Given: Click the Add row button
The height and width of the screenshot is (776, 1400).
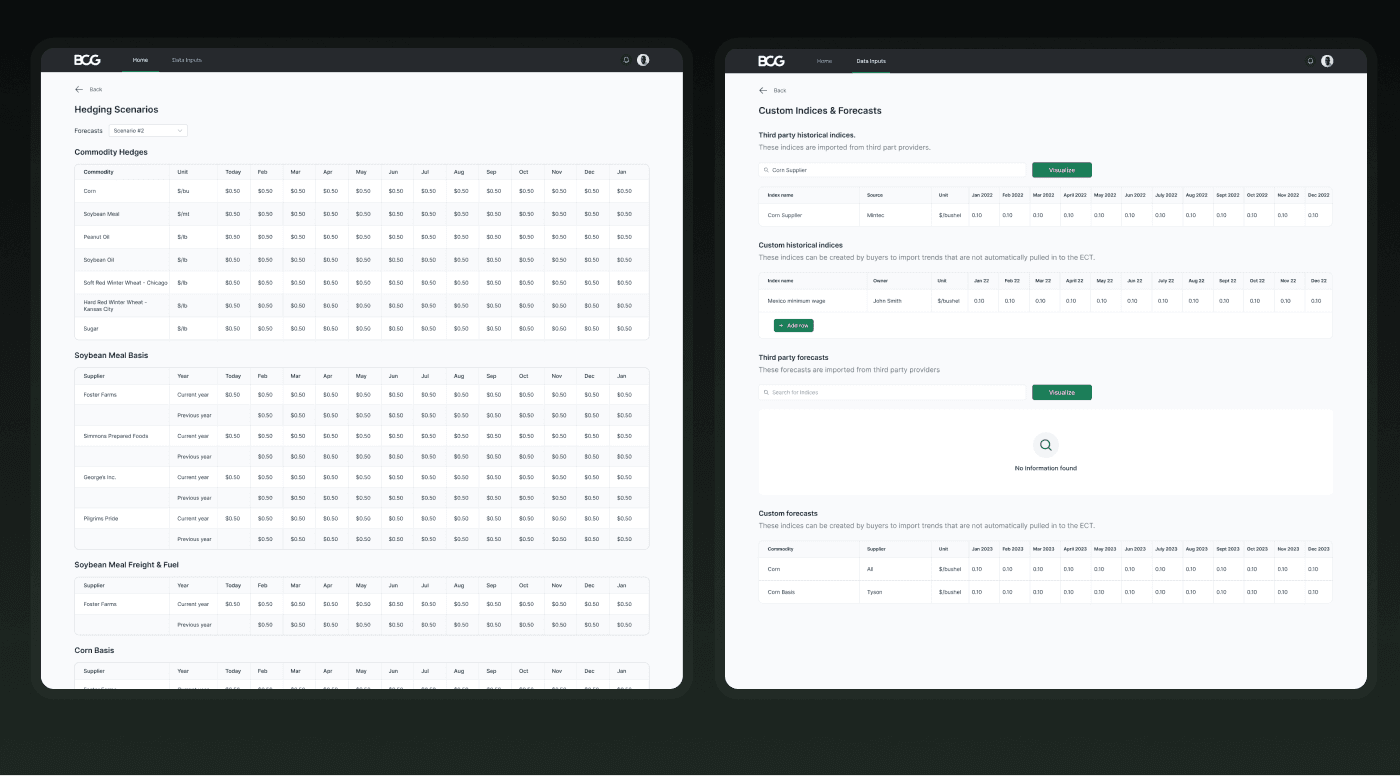Looking at the screenshot, I should (x=794, y=325).
